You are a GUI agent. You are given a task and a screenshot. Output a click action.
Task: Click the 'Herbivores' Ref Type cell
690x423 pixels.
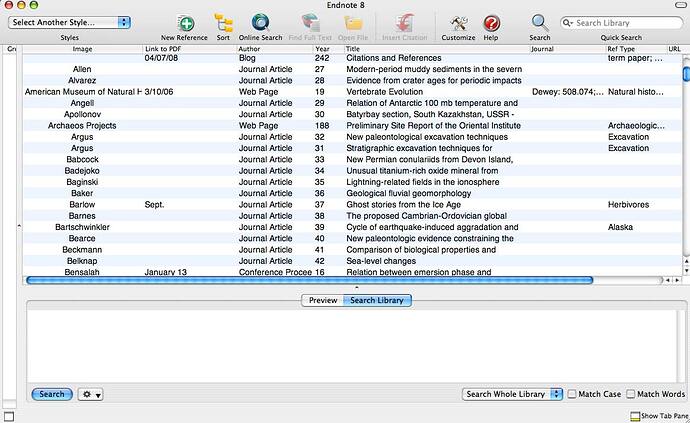(628, 205)
